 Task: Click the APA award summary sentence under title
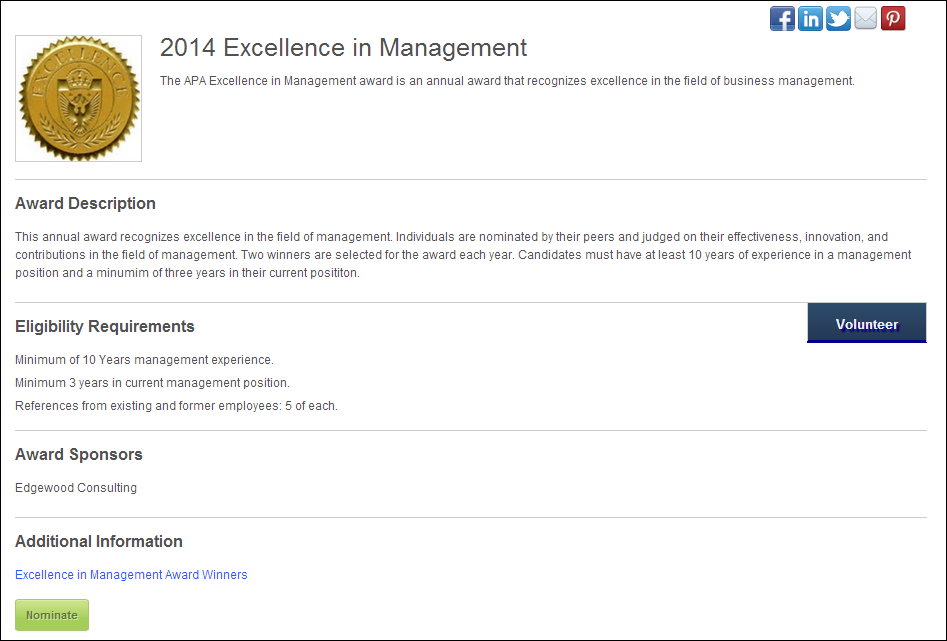click(507, 81)
